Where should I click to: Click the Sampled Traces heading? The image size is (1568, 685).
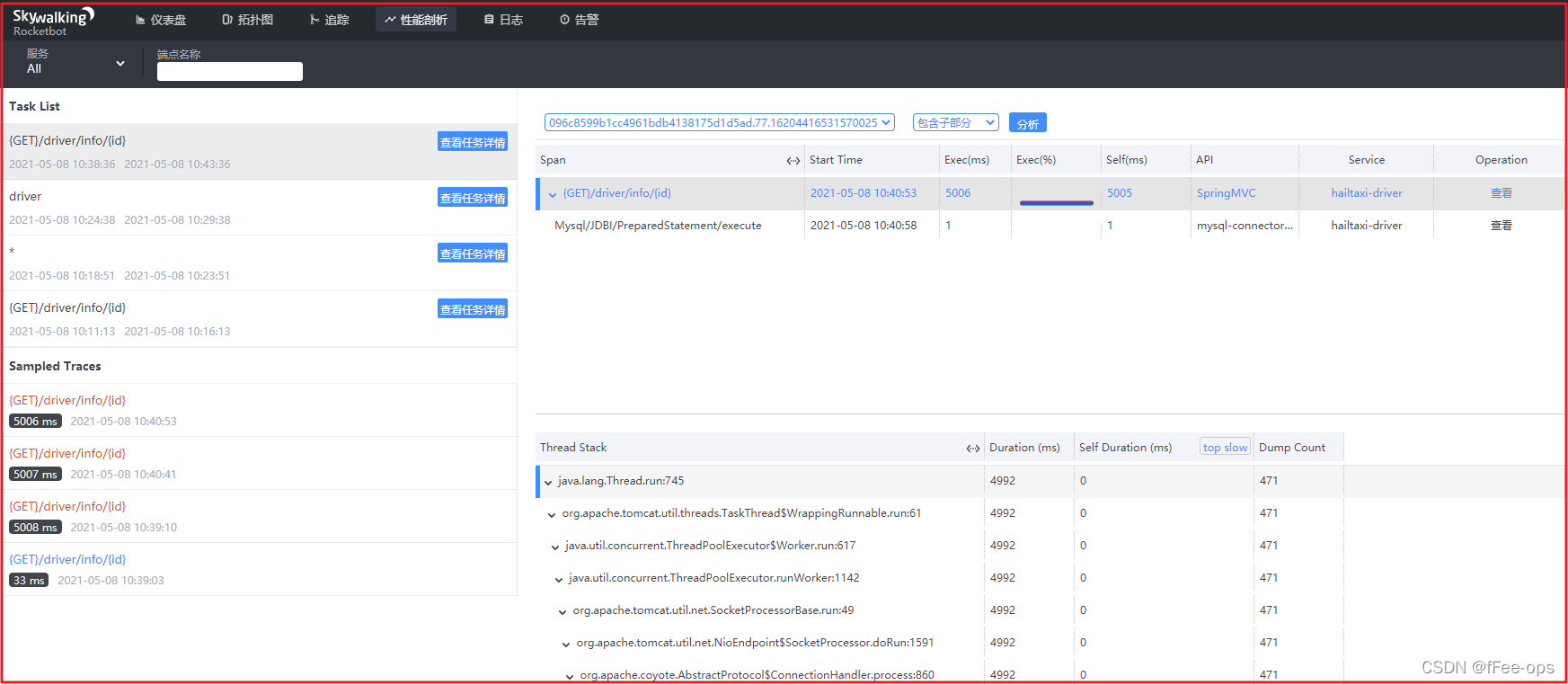55,366
